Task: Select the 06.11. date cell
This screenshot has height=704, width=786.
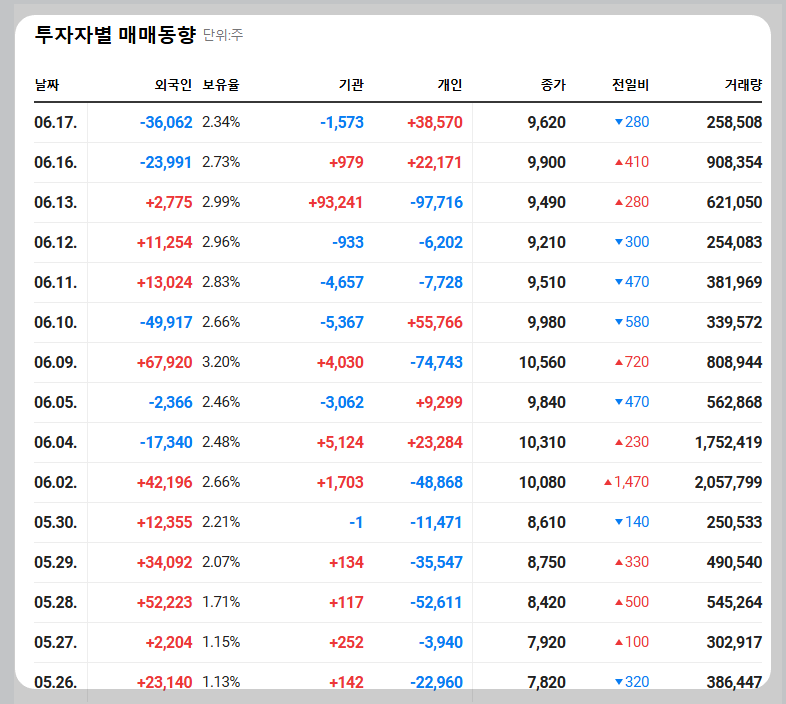Action: pos(56,283)
